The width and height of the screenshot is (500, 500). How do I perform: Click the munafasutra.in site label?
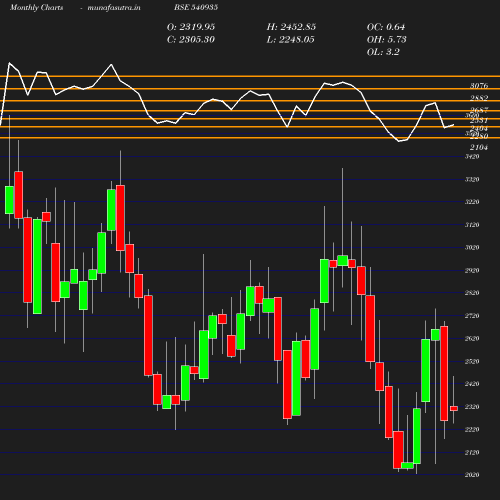point(114,7)
